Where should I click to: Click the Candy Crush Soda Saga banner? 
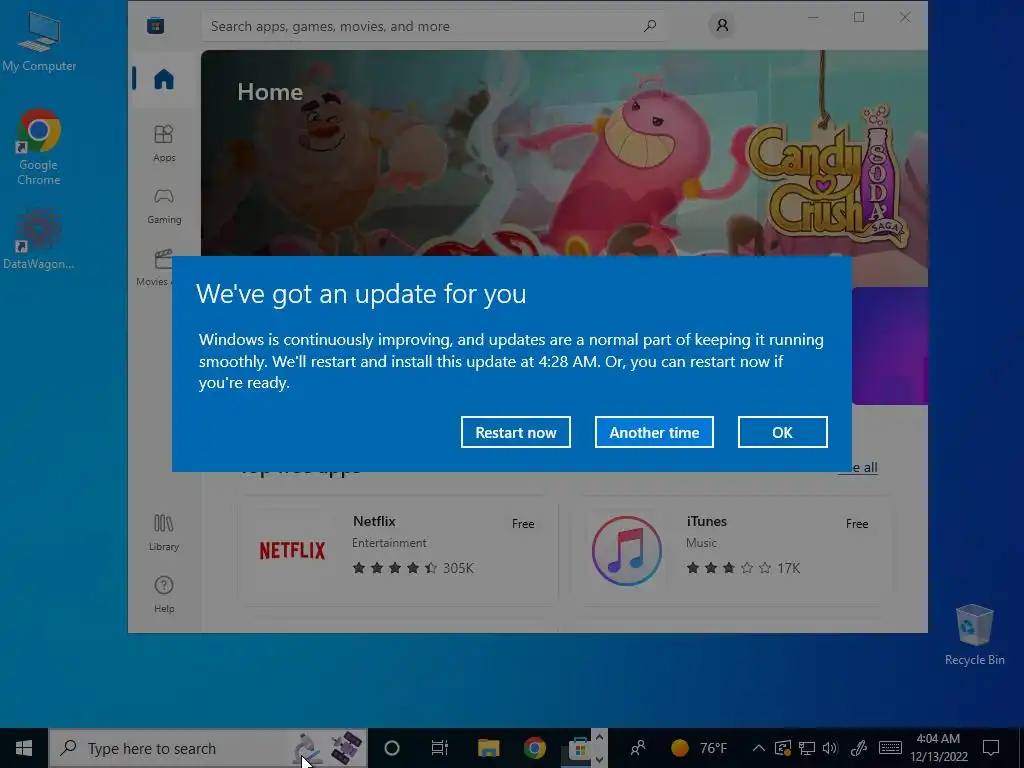coord(564,153)
